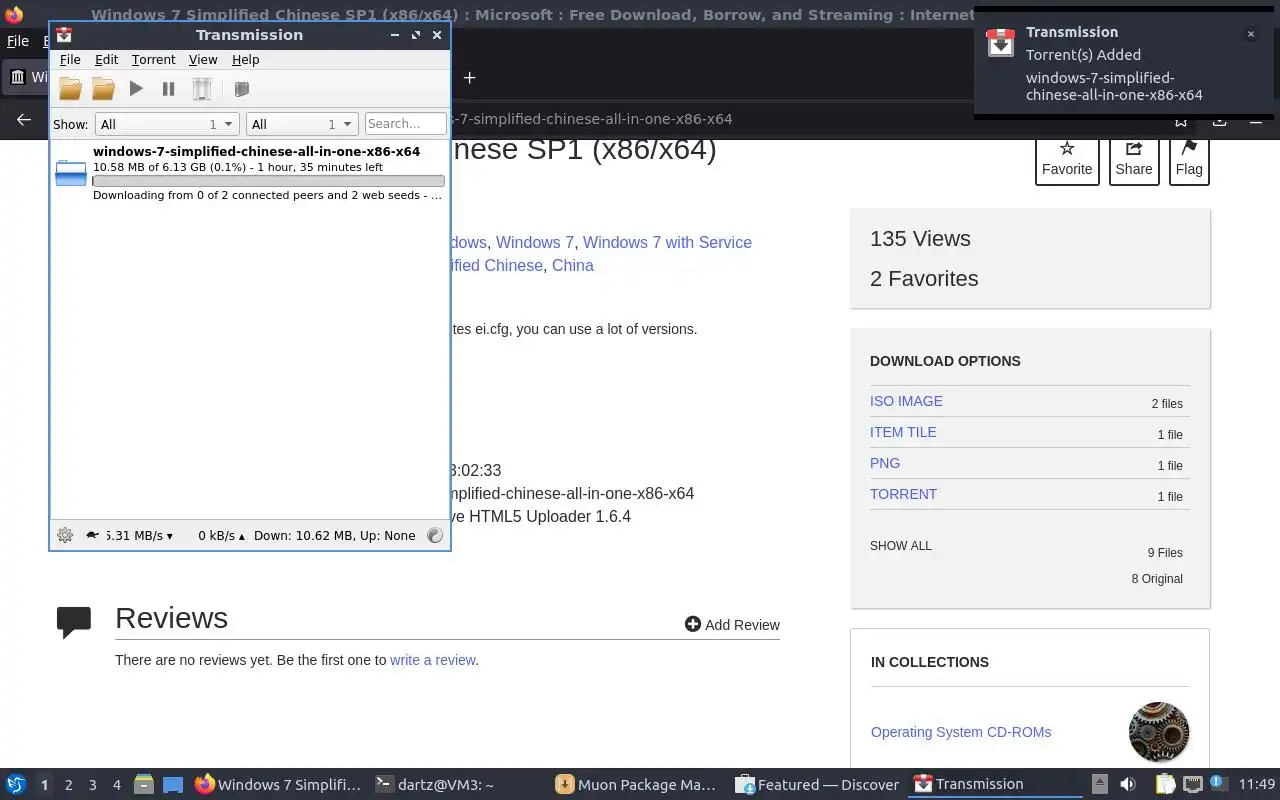The height and width of the screenshot is (800, 1280).
Task: Open China topic link
Action: pos(573,265)
